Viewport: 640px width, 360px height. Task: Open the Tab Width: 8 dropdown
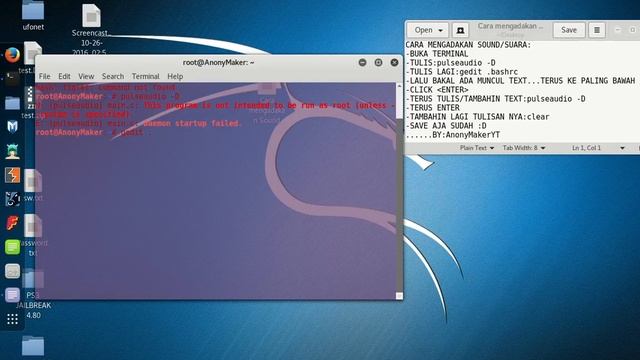[x=524, y=148]
